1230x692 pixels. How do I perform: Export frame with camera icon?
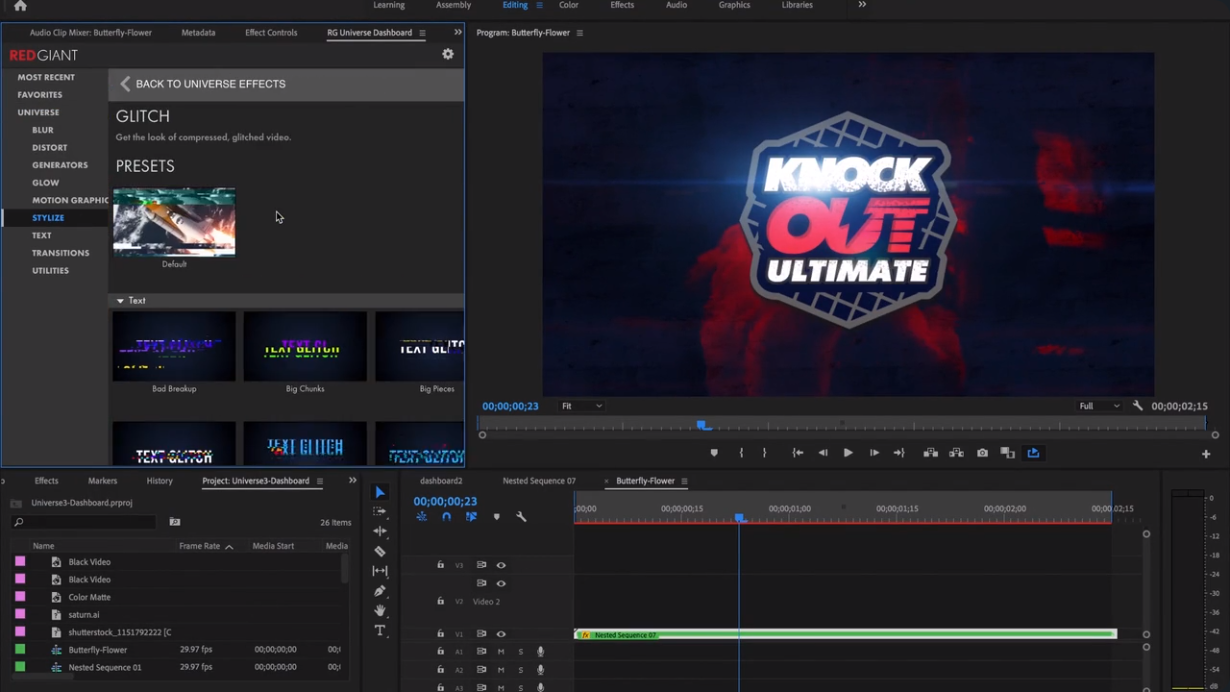(x=982, y=453)
